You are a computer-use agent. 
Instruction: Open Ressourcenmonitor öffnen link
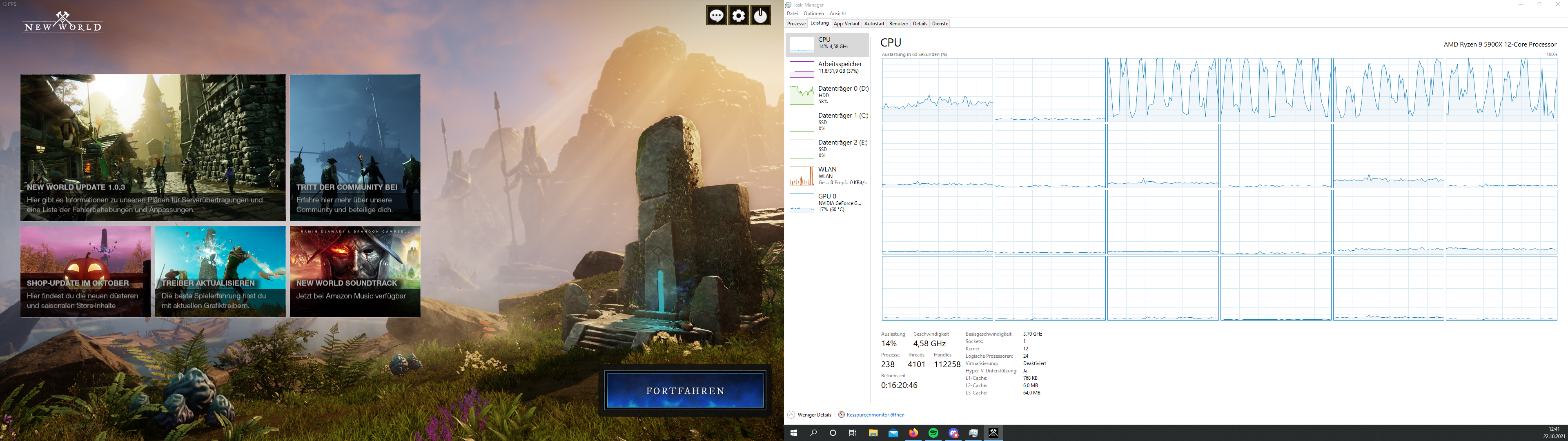tap(875, 415)
